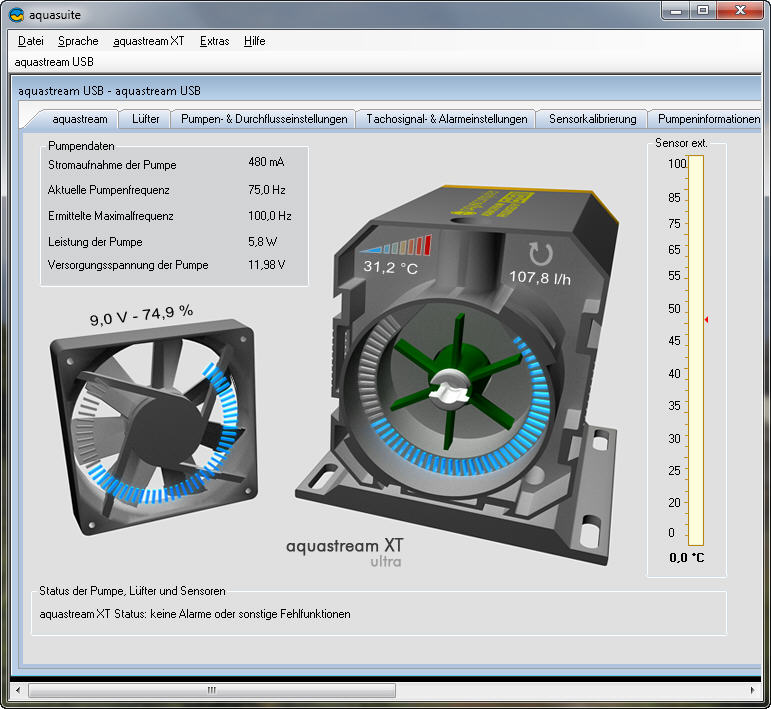Image resolution: width=771 pixels, height=709 pixels.
Task: Open the Extras menu
Action: [x=214, y=41]
